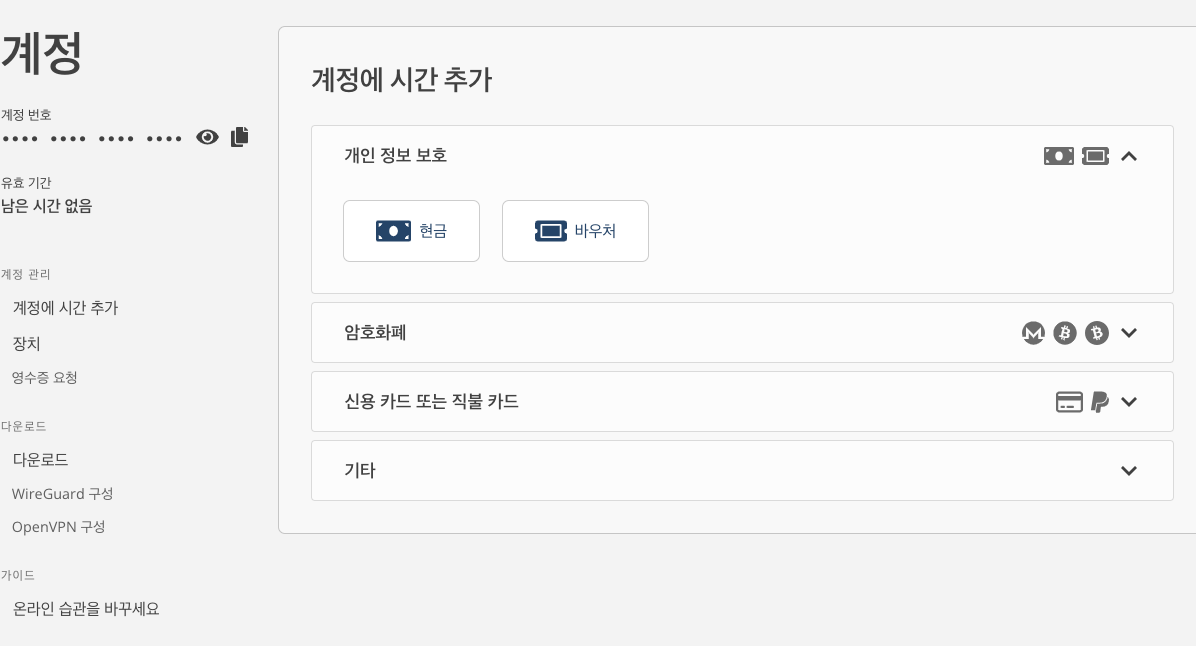
Task: Click the voucher icon in 개인 정보 보호 header
Action: [1095, 156]
